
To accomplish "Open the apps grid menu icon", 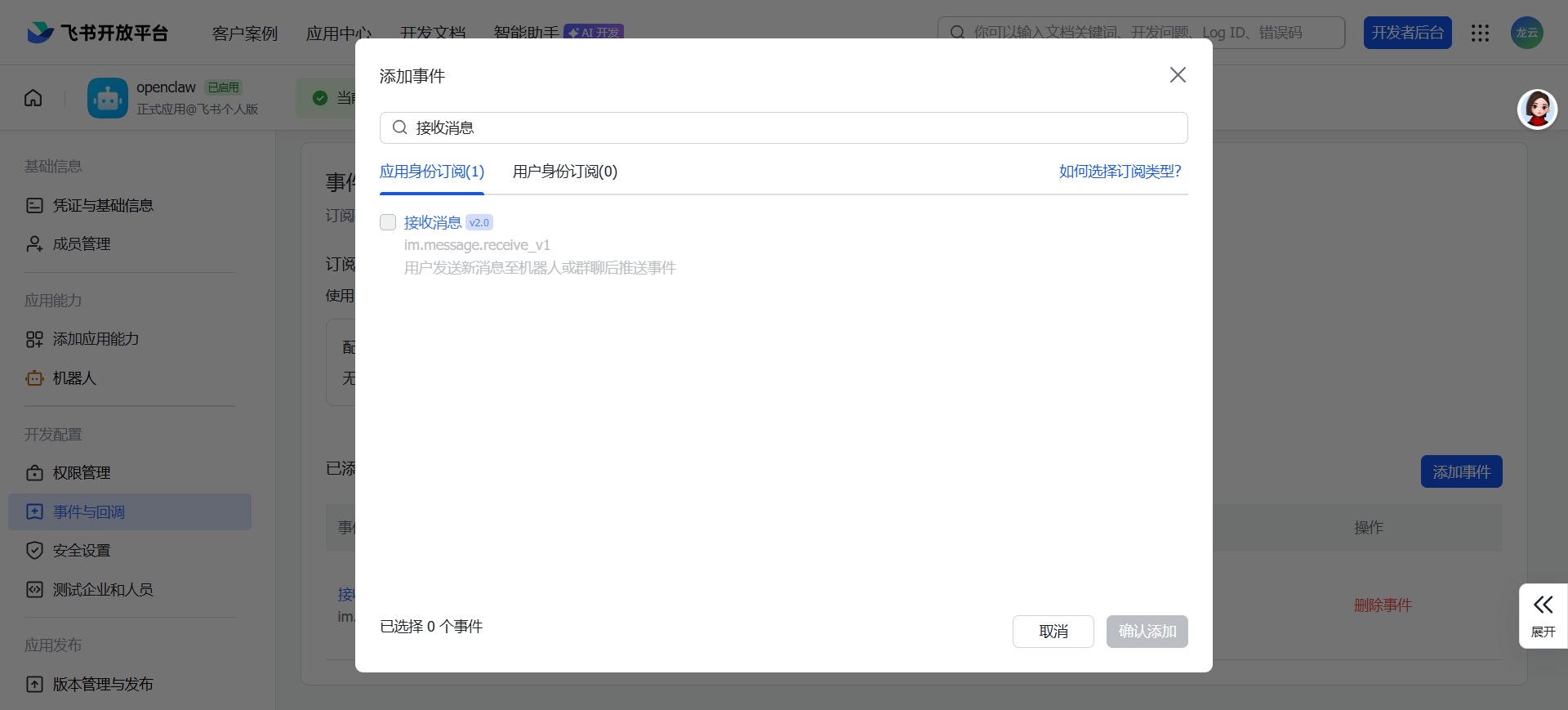I will click(1480, 33).
